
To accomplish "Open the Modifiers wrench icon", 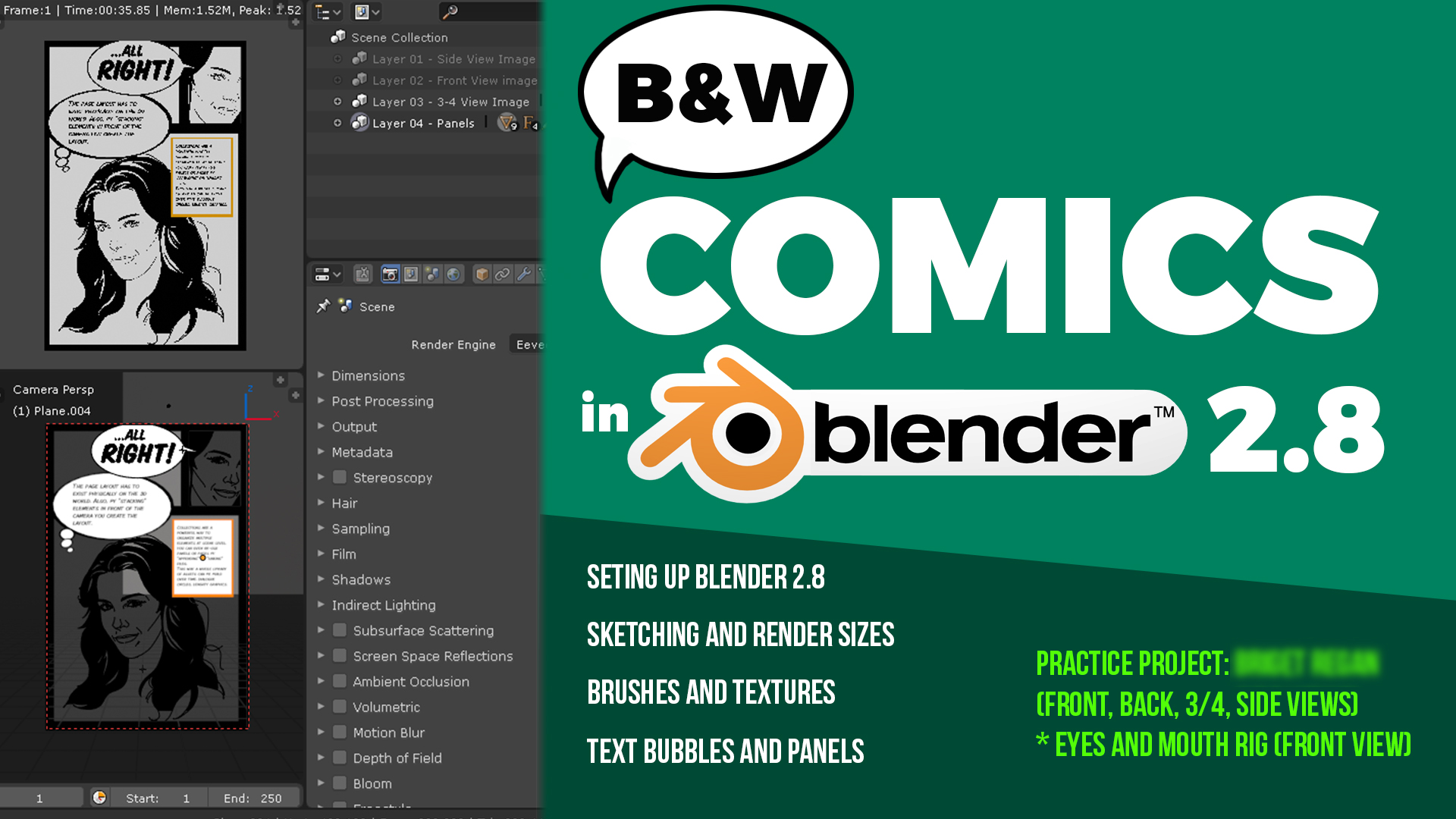I will (x=524, y=275).
